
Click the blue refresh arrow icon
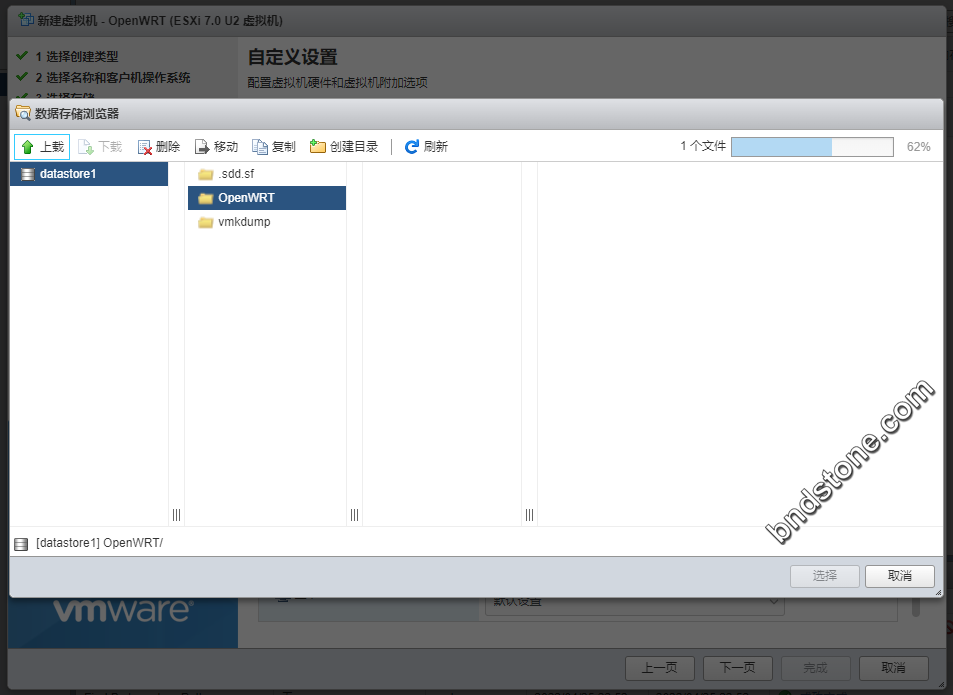411,146
